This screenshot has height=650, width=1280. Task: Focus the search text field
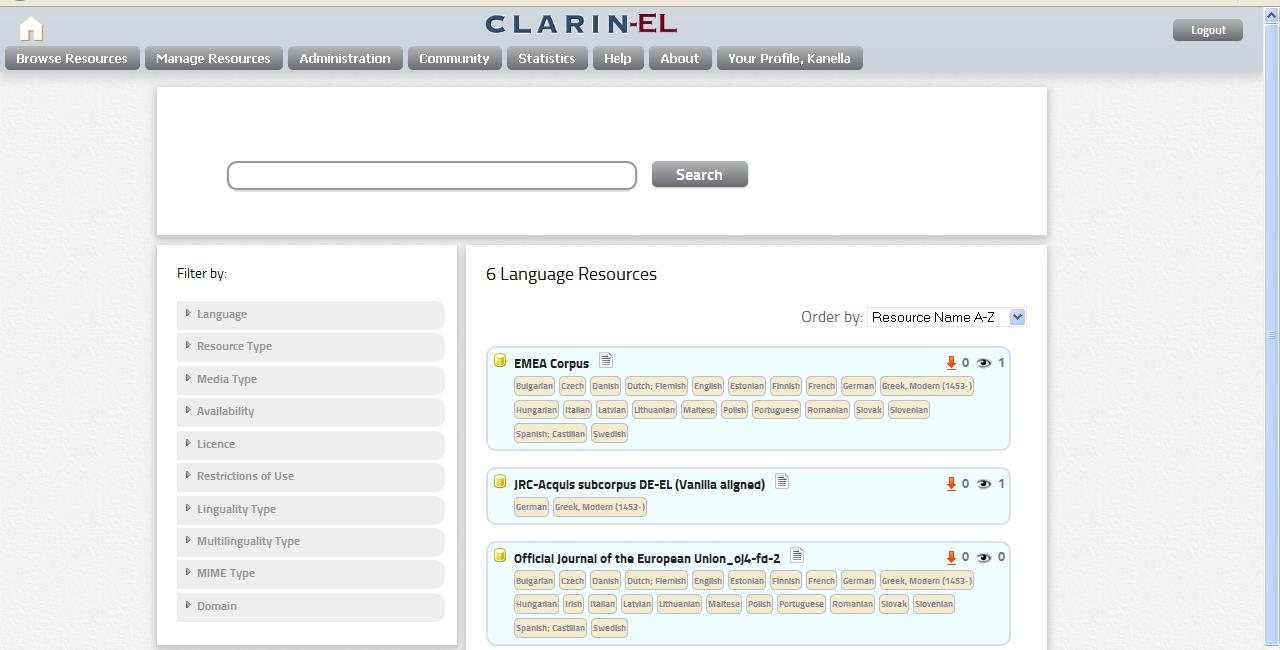[432, 175]
